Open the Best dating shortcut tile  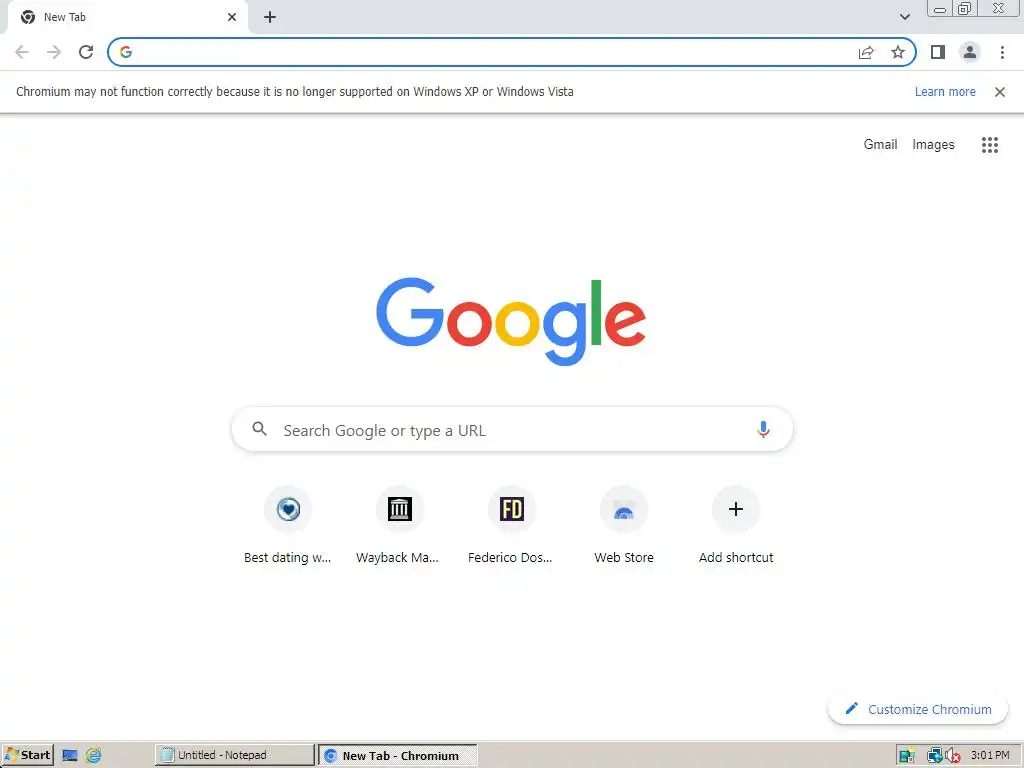tap(288, 525)
